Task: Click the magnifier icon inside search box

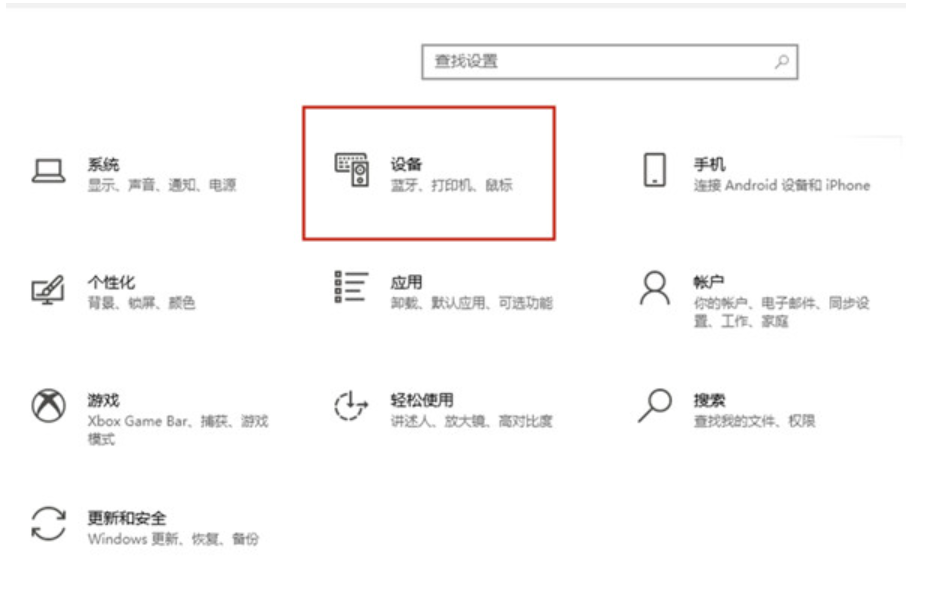Action: (782, 61)
